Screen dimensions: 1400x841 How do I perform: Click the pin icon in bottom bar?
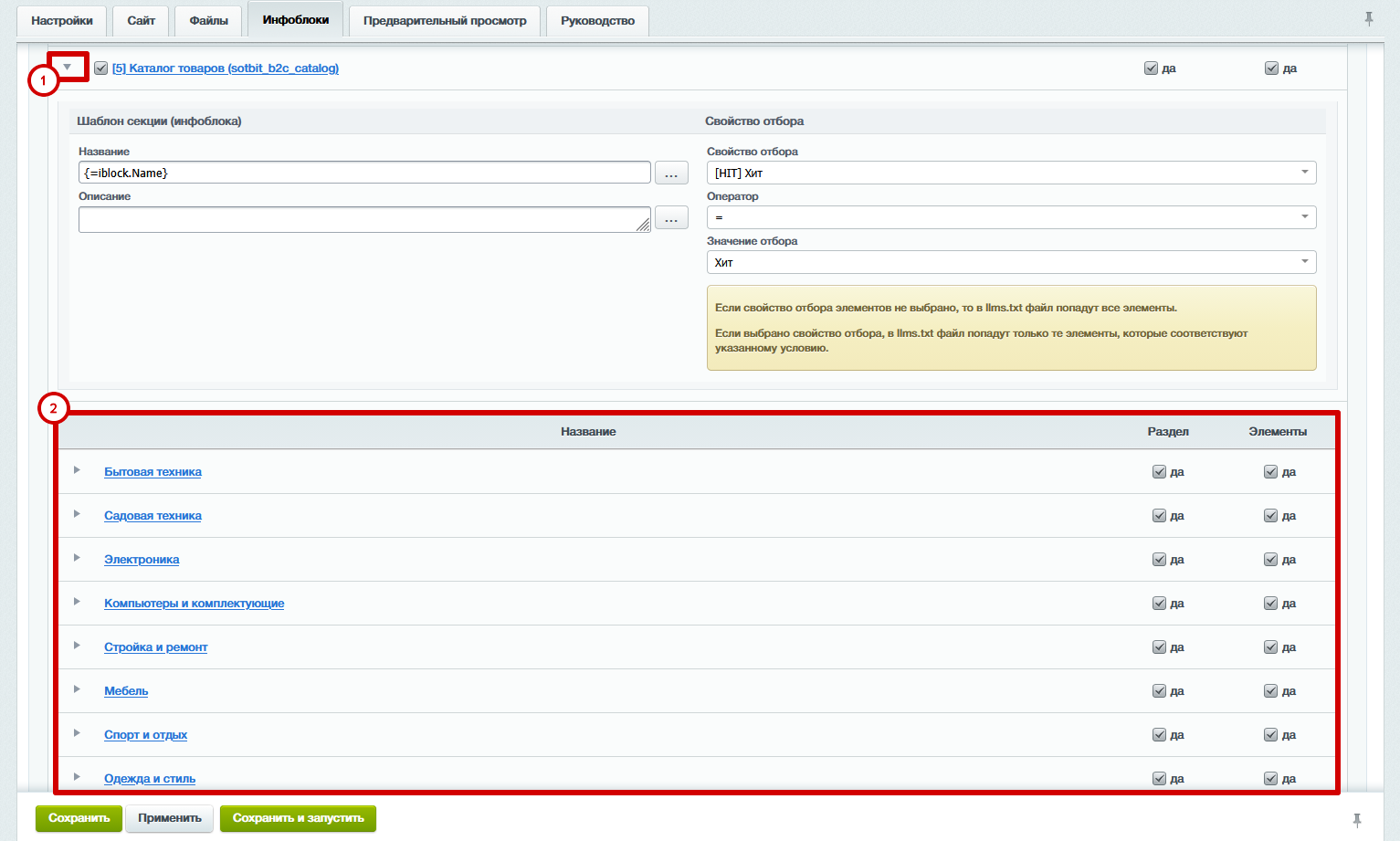[1356, 820]
